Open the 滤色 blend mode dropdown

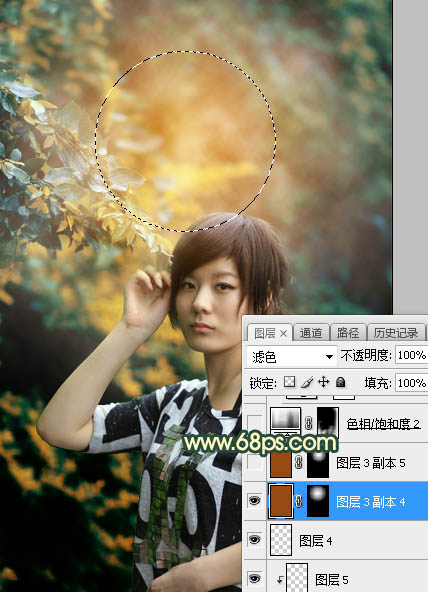pos(292,356)
